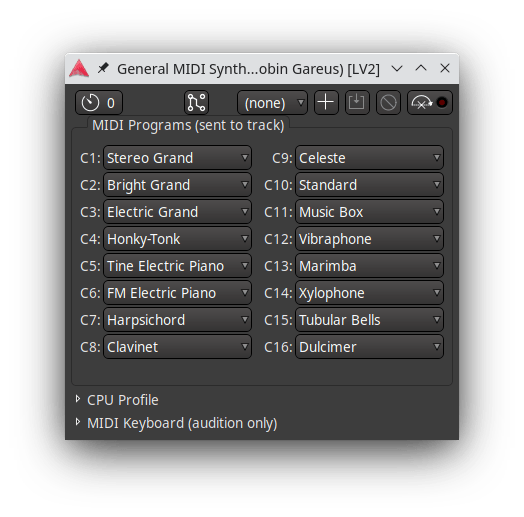The height and width of the screenshot is (517, 524).
Task: Toggle the window pin icon
Action: pyautogui.click(x=103, y=68)
